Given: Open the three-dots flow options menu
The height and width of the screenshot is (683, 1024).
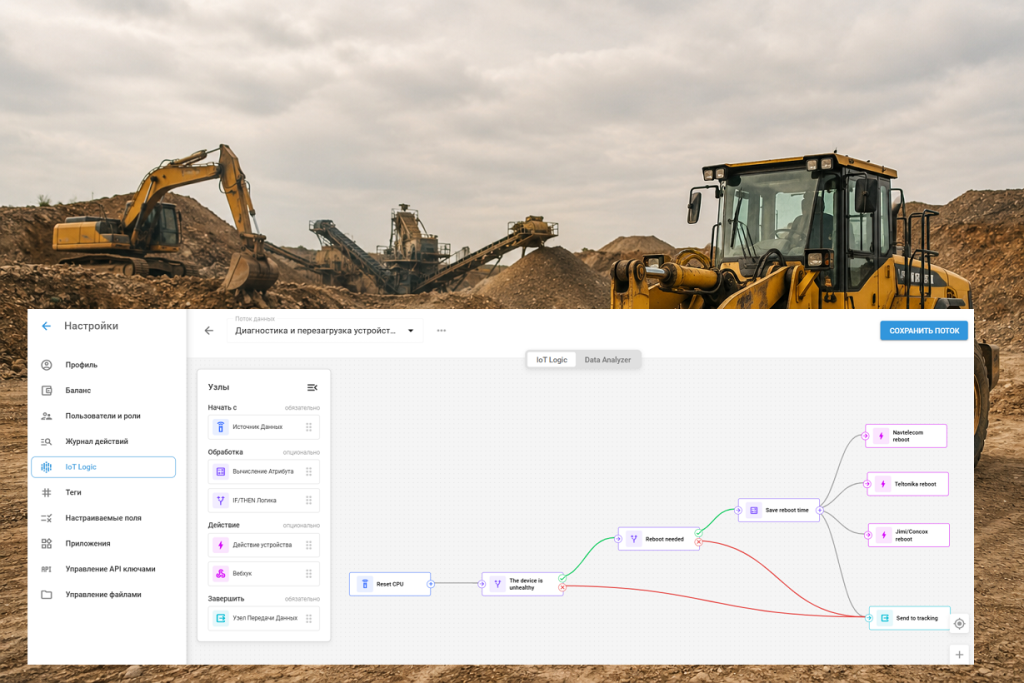Looking at the screenshot, I should [x=441, y=330].
